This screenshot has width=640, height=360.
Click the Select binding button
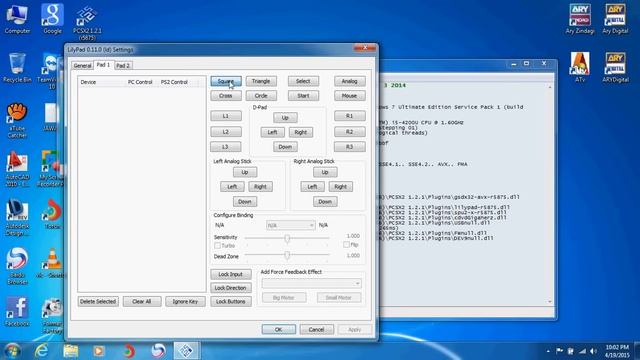pyautogui.click(x=303, y=81)
